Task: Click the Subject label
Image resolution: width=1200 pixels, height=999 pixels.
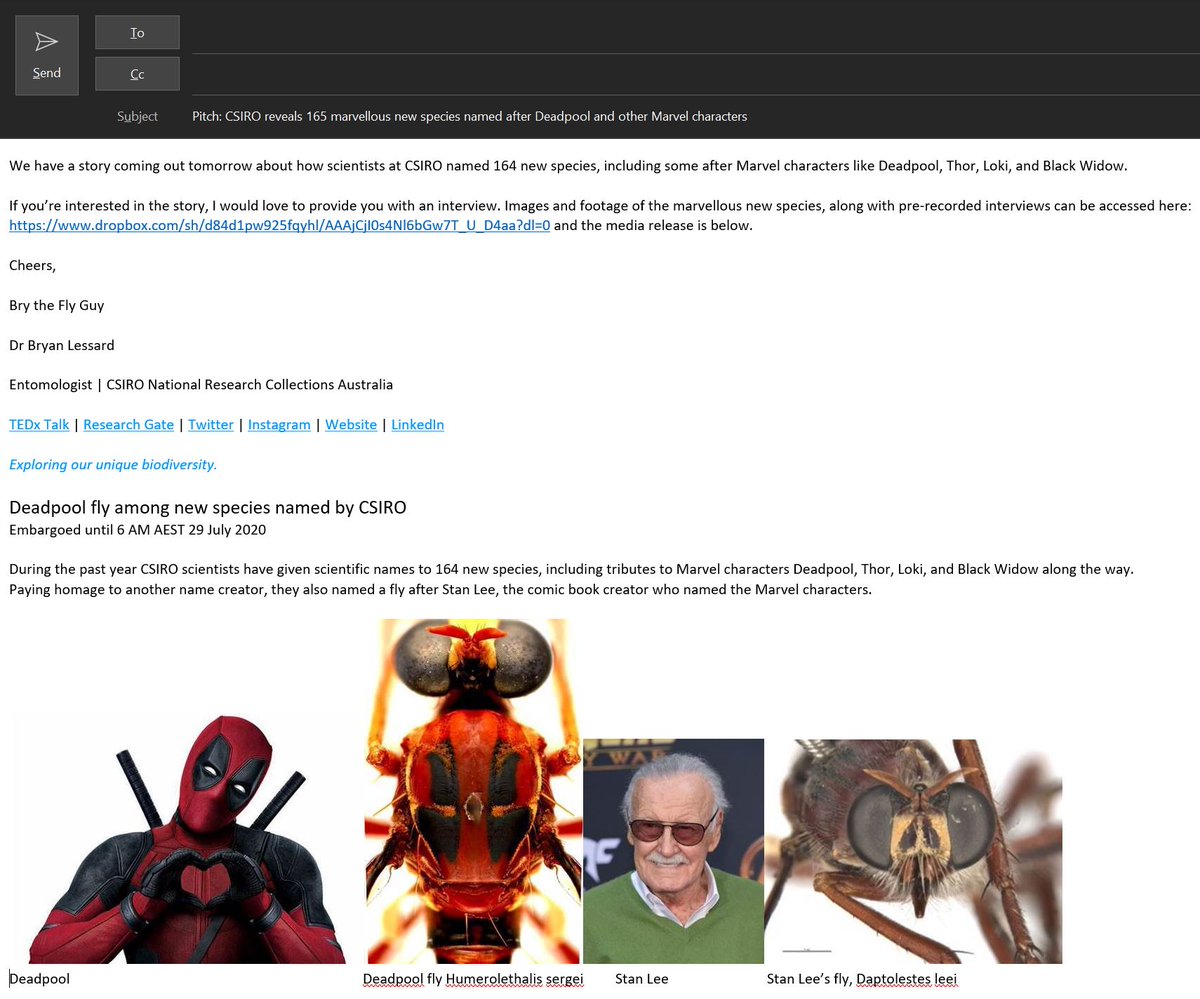Action: pyautogui.click(x=137, y=116)
